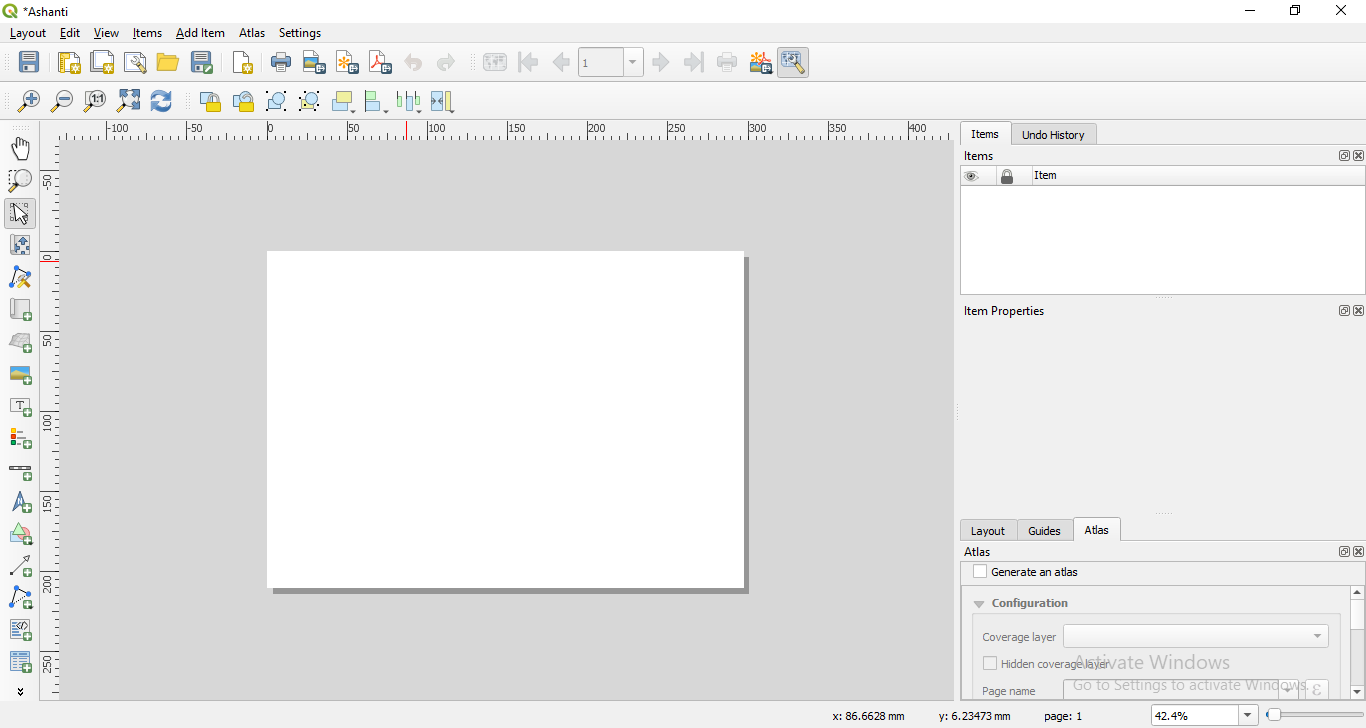Select the Pan layout tool

[20, 149]
